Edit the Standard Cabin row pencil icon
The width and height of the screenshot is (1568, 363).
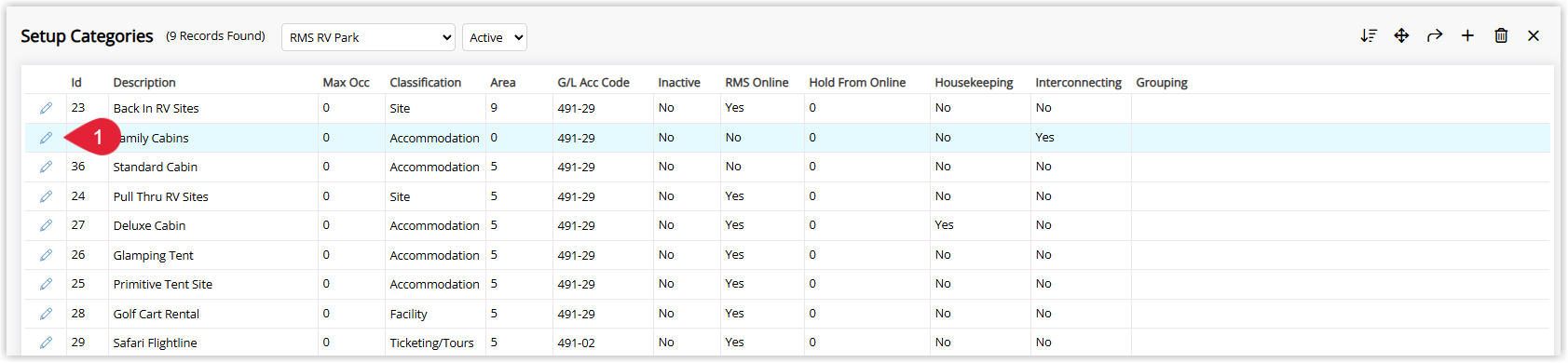point(46,167)
